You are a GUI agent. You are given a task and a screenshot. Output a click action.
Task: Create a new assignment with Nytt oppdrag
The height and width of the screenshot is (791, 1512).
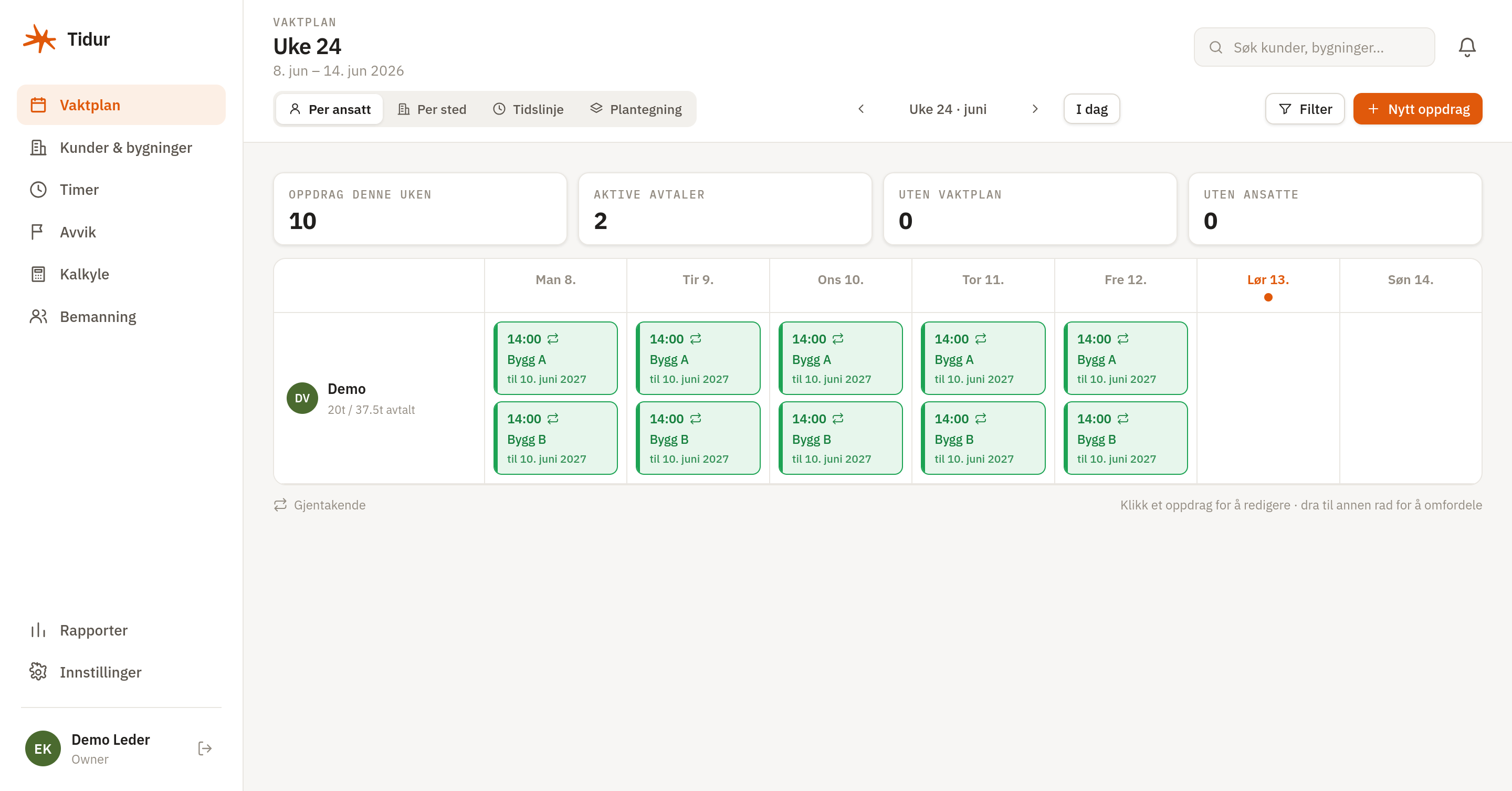click(x=1417, y=109)
